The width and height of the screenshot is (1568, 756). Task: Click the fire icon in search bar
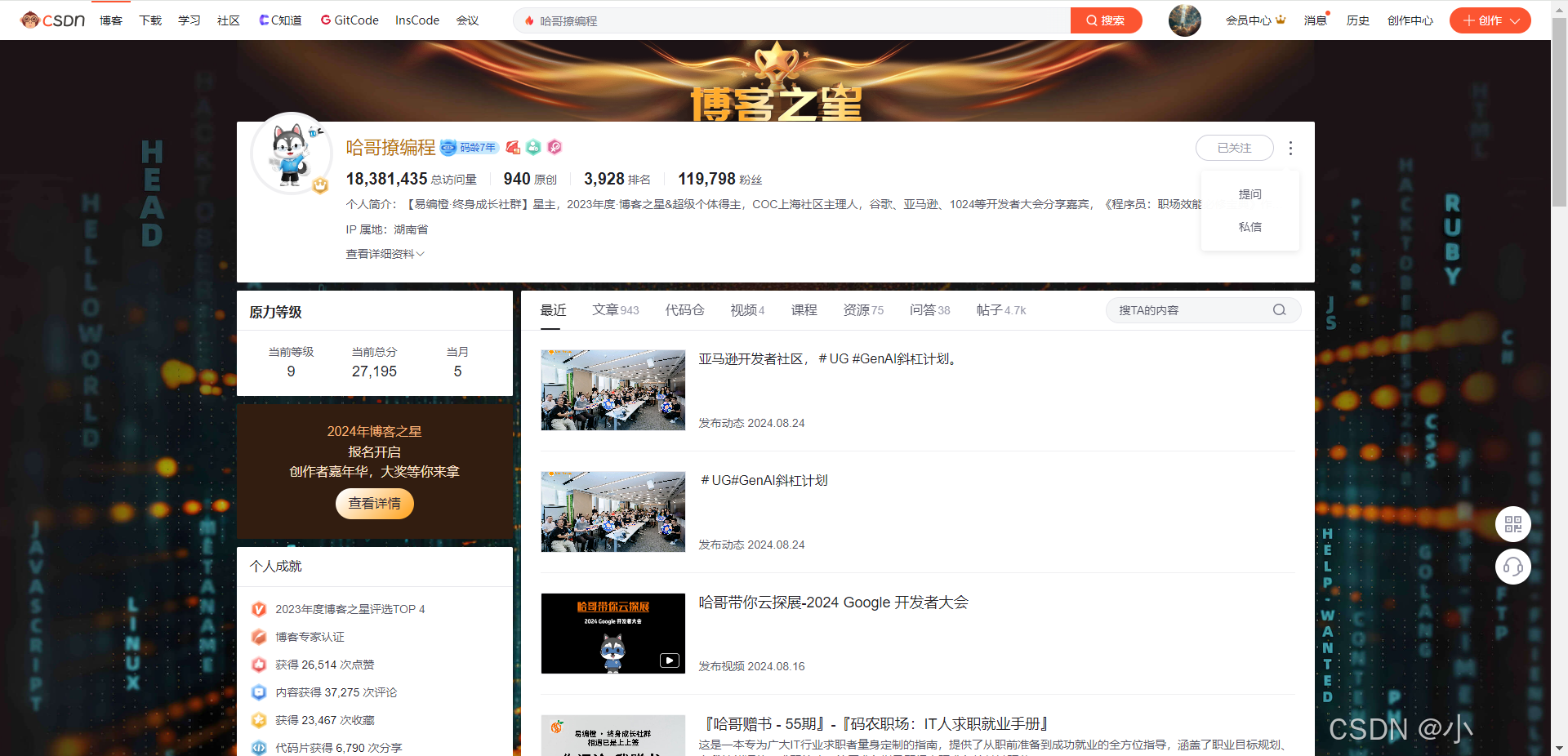tap(530, 21)
